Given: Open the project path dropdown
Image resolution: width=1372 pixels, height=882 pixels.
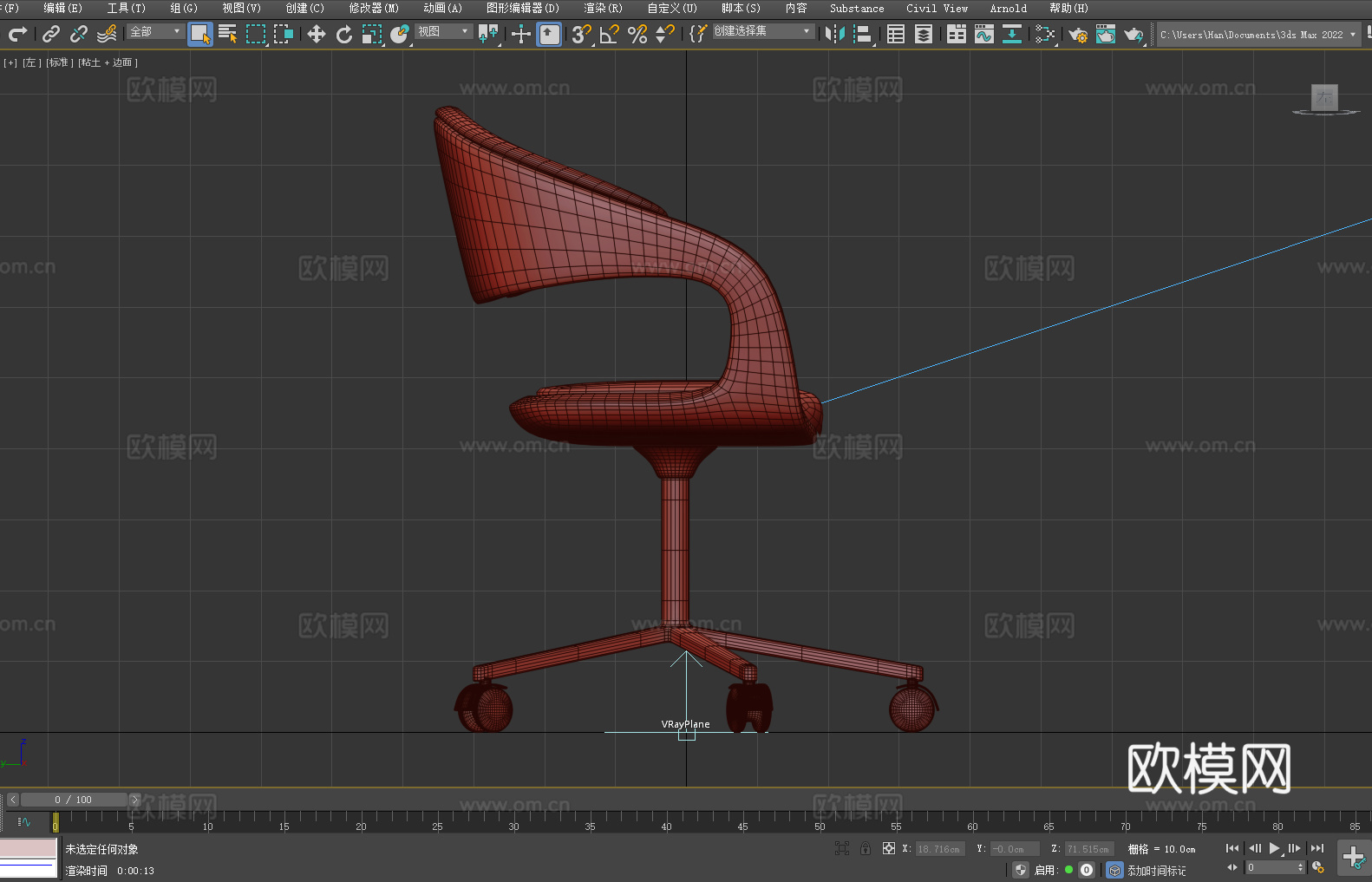Looking at the screenshot, I should (x=1258, y=35).
